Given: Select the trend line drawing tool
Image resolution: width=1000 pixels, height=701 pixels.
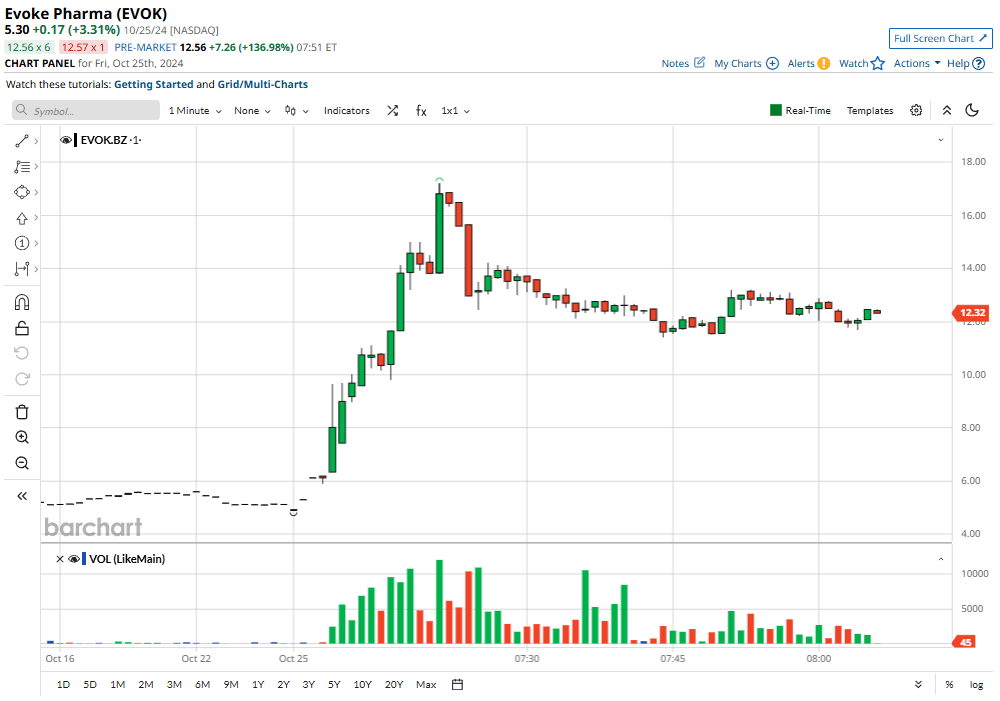Looking at the screenshot, I should click(x=22, y=141).
